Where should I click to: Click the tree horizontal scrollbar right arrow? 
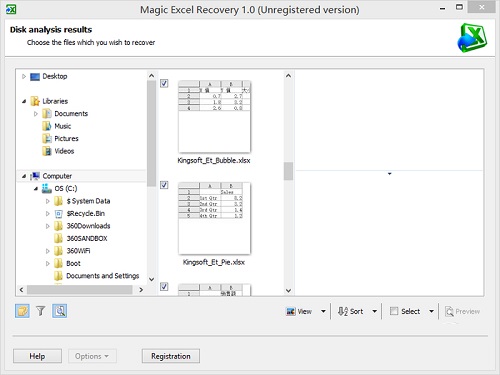pos(141,290)
